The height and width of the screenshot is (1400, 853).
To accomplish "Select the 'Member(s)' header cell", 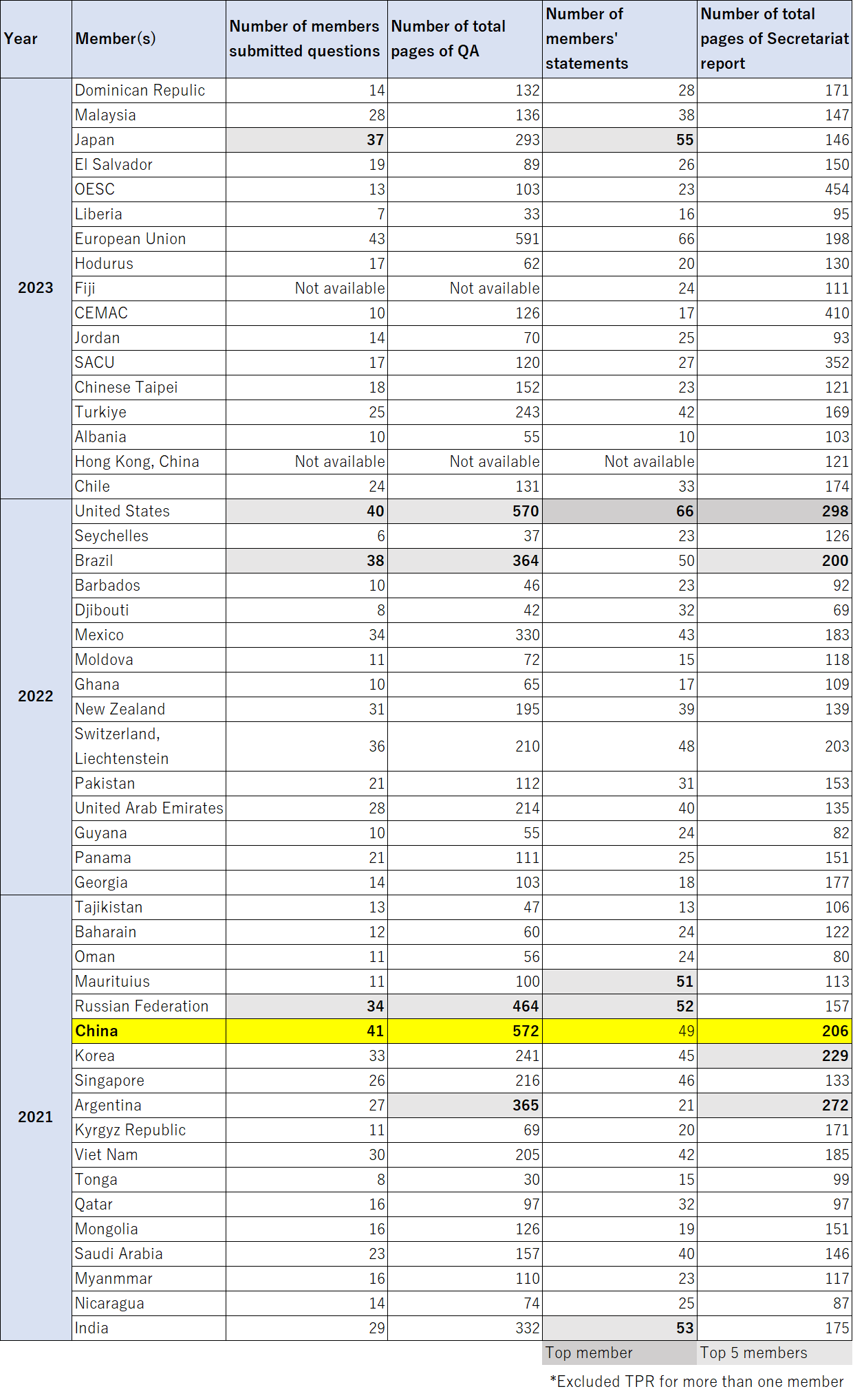I will pyautogui.click(x=149, y=39).
